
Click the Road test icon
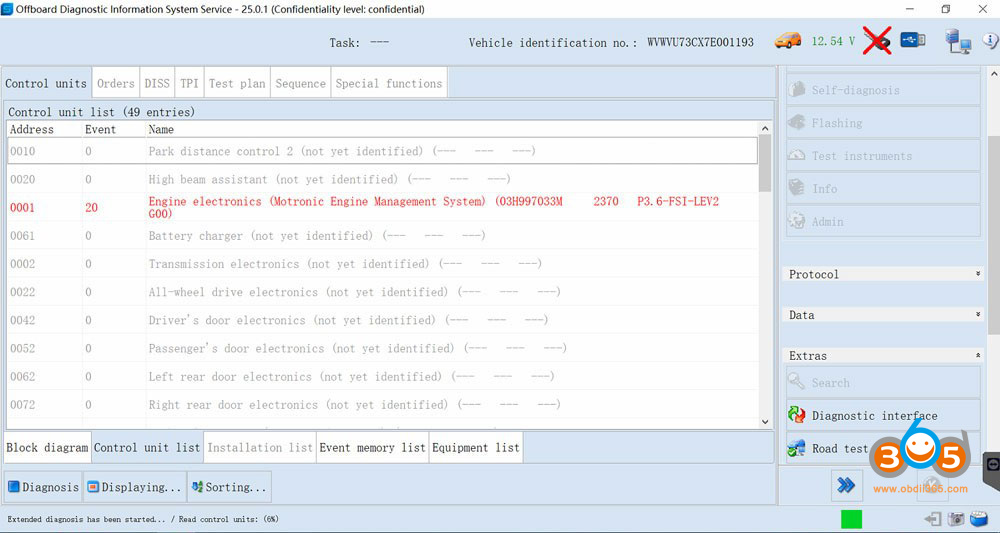[x=796, y=448]
